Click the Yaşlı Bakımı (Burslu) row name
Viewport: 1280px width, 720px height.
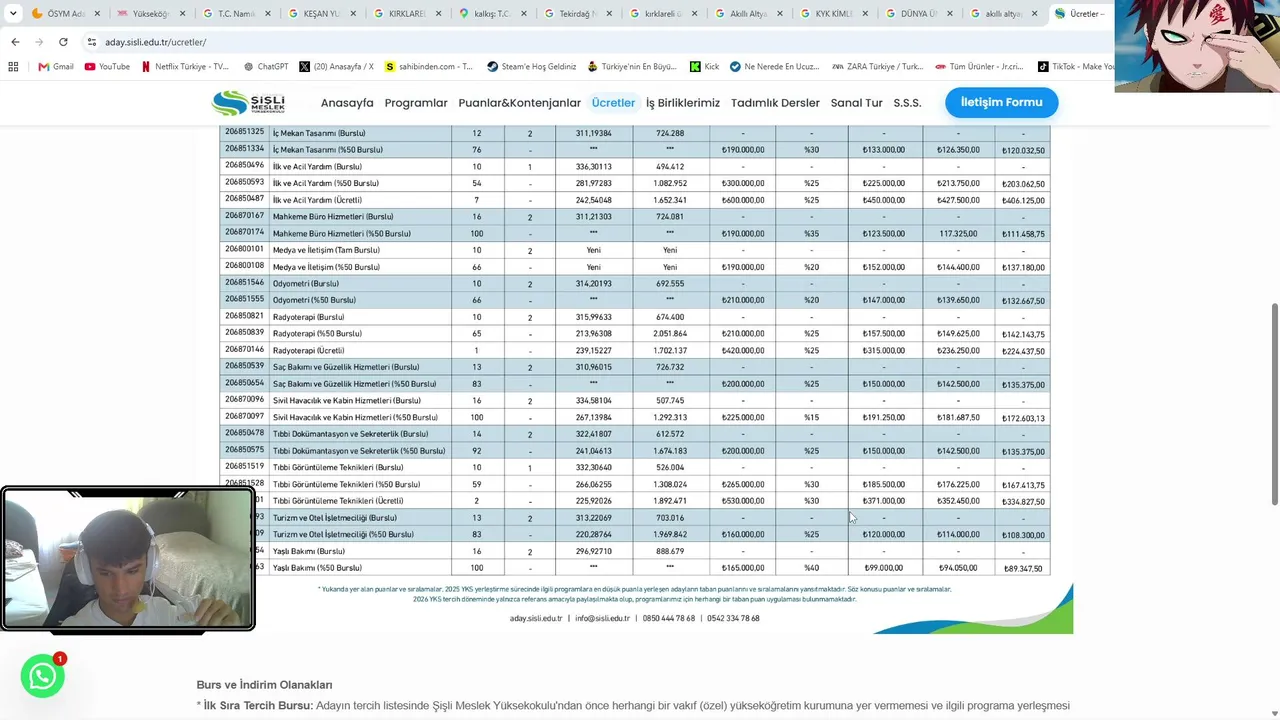309,551
